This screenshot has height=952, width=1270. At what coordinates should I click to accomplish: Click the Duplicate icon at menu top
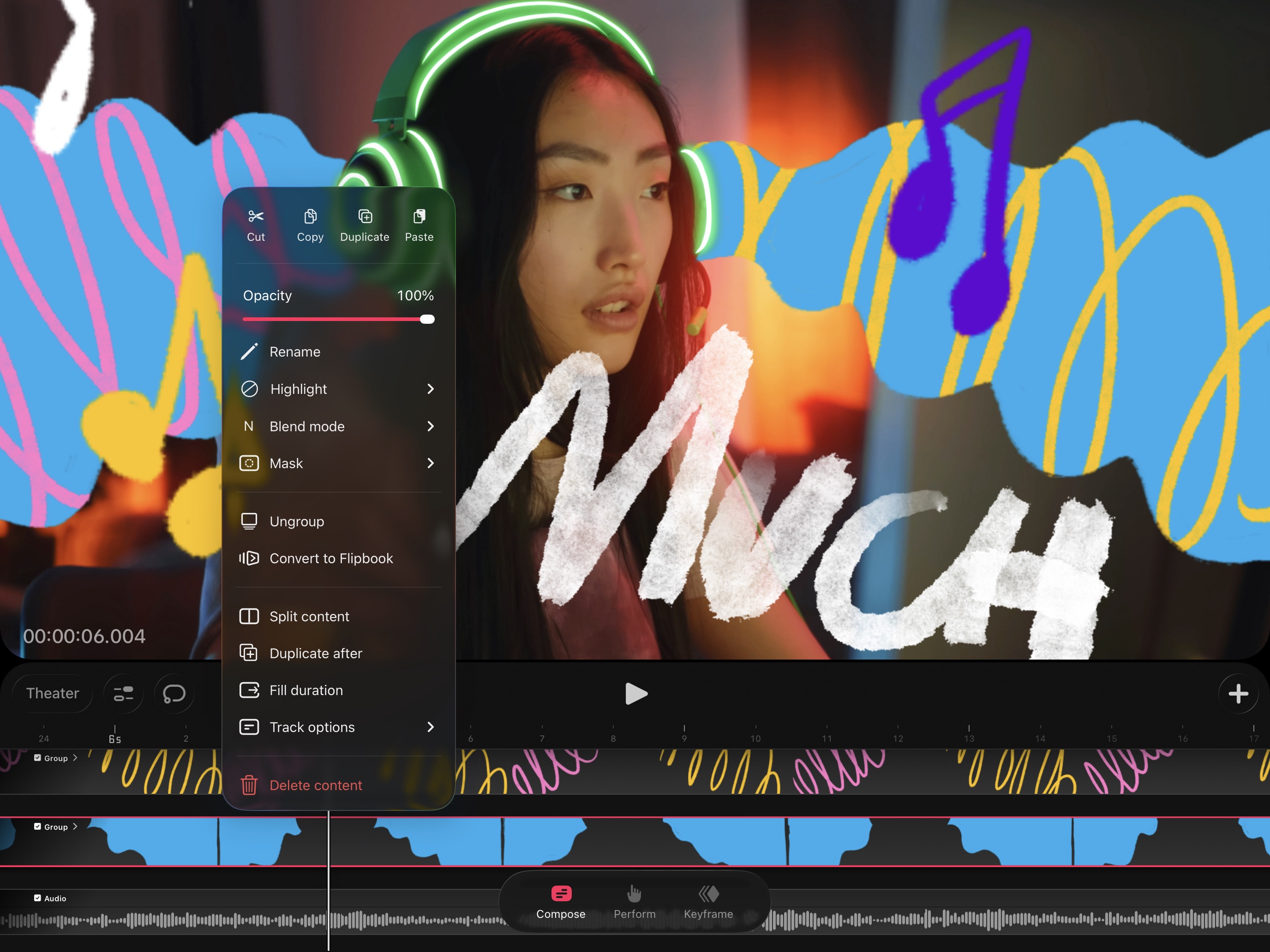[x=365, y=217]
